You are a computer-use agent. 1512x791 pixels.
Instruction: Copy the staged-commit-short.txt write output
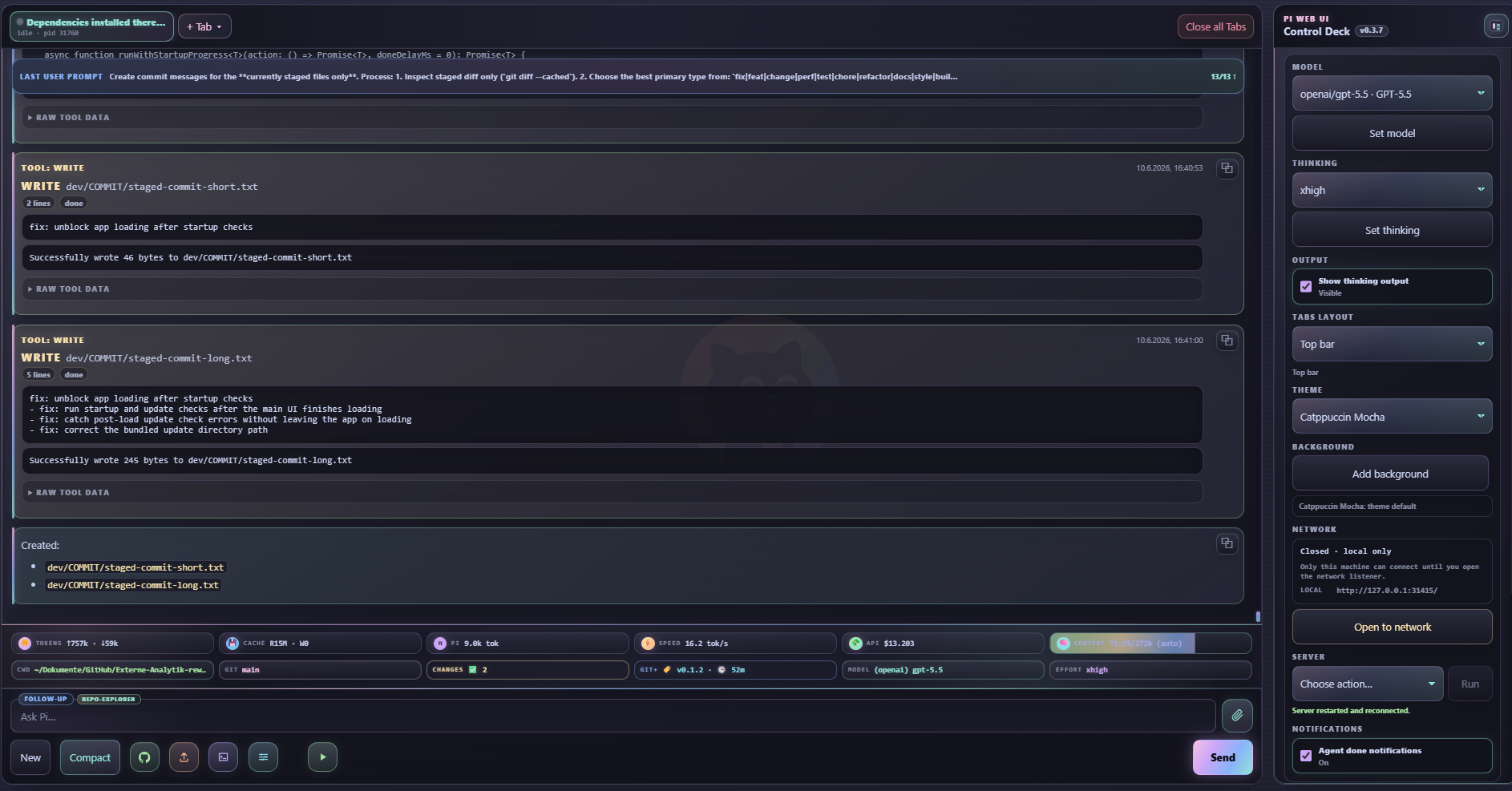[x=1227, y=168]
